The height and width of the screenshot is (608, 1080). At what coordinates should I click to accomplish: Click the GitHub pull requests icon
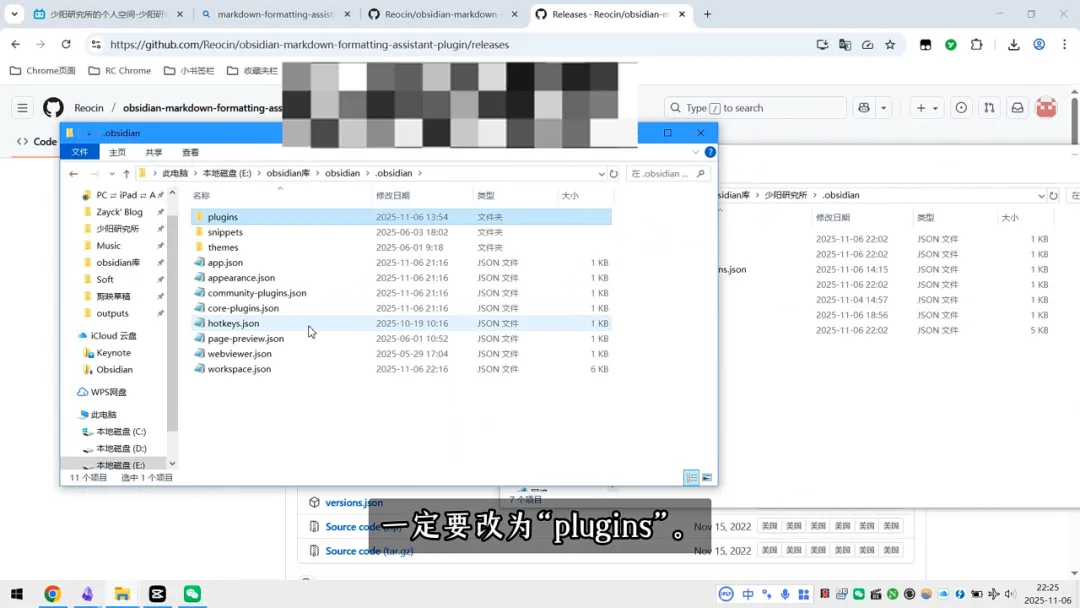pyautogui.click(x=988, y=107)
